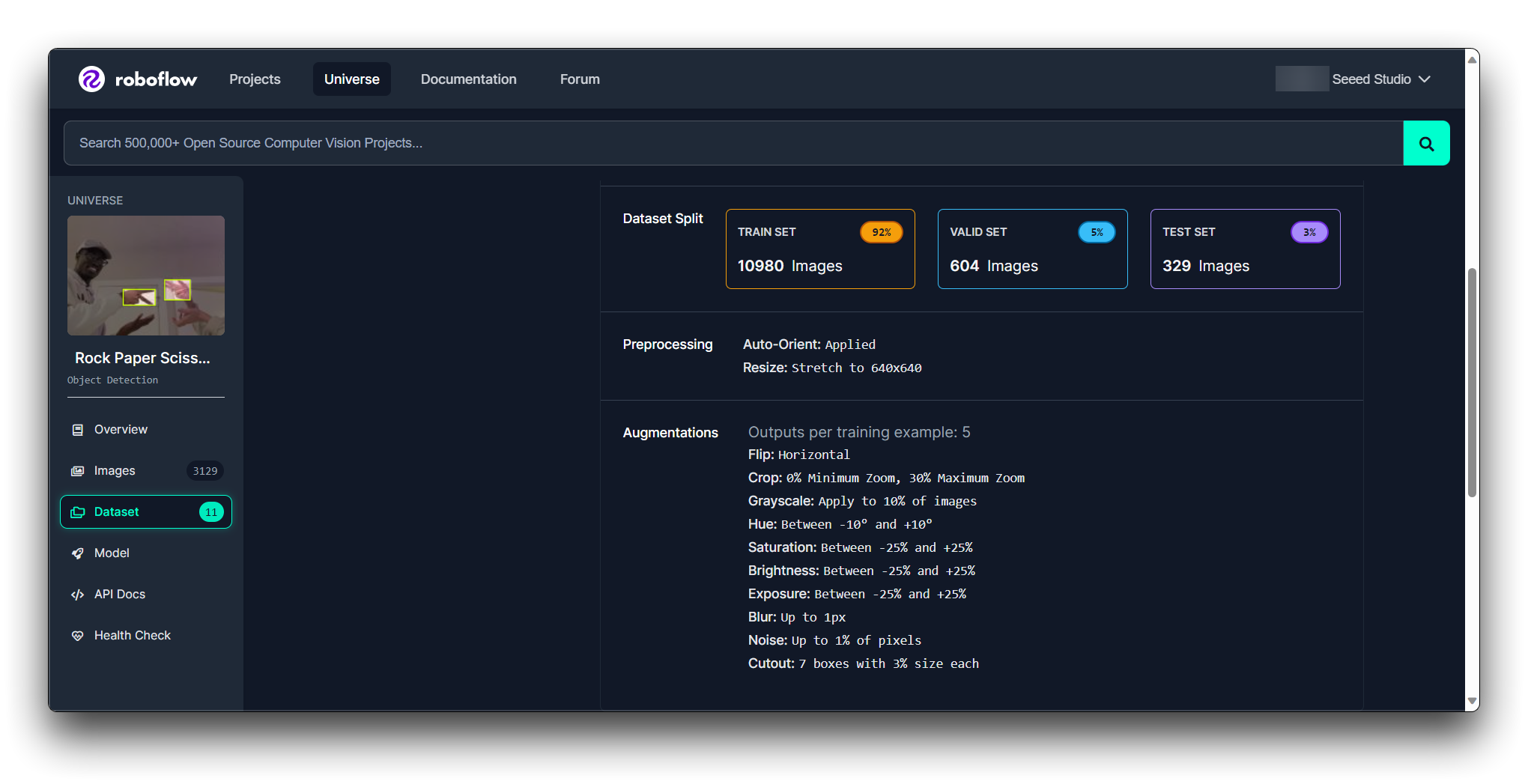Click the '604 Images' text
The image size is (1528, 784).
994,266
